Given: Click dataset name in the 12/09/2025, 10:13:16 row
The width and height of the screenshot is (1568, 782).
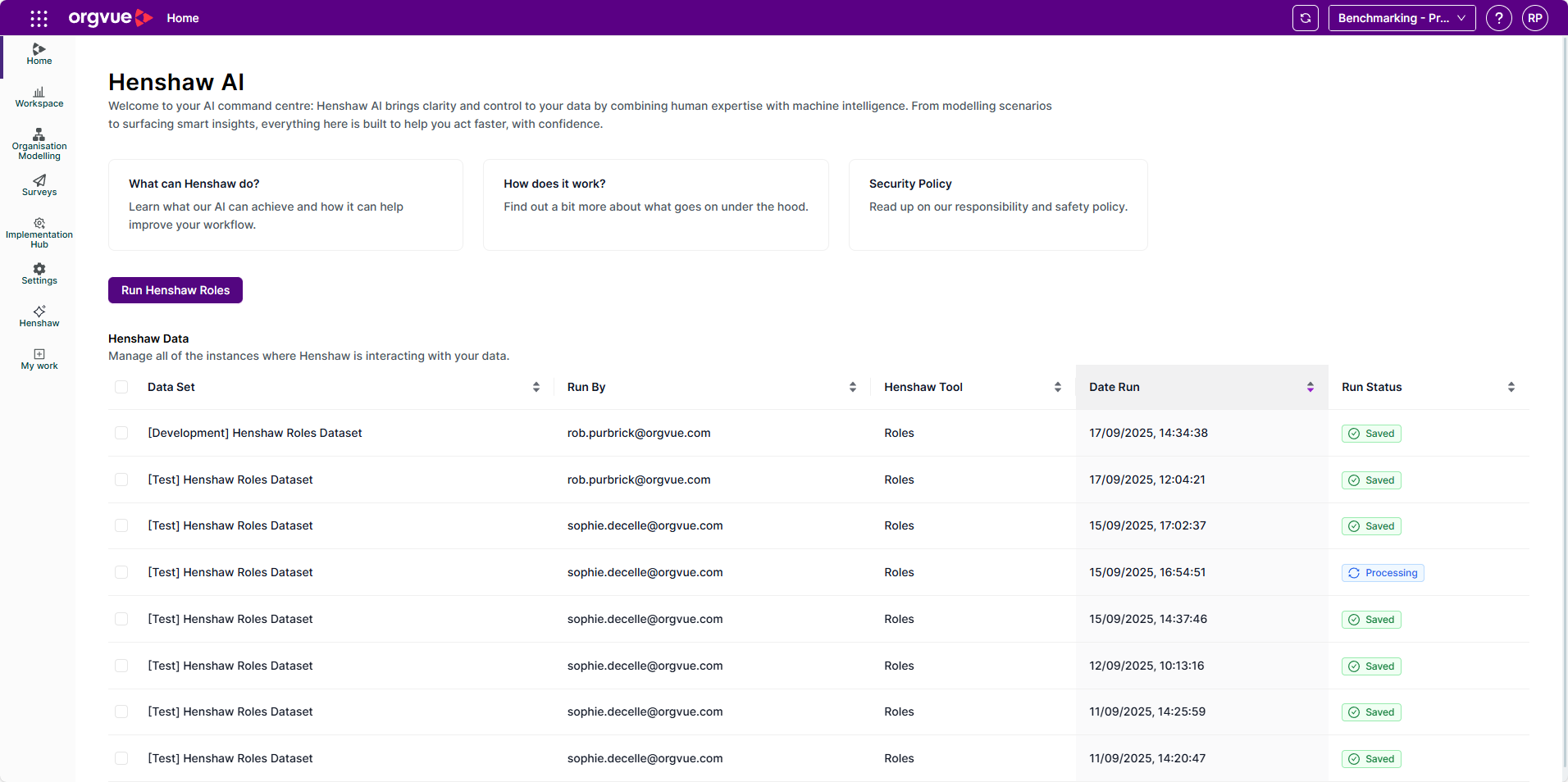Looking at the screenshot, I should tap(230, 666).
